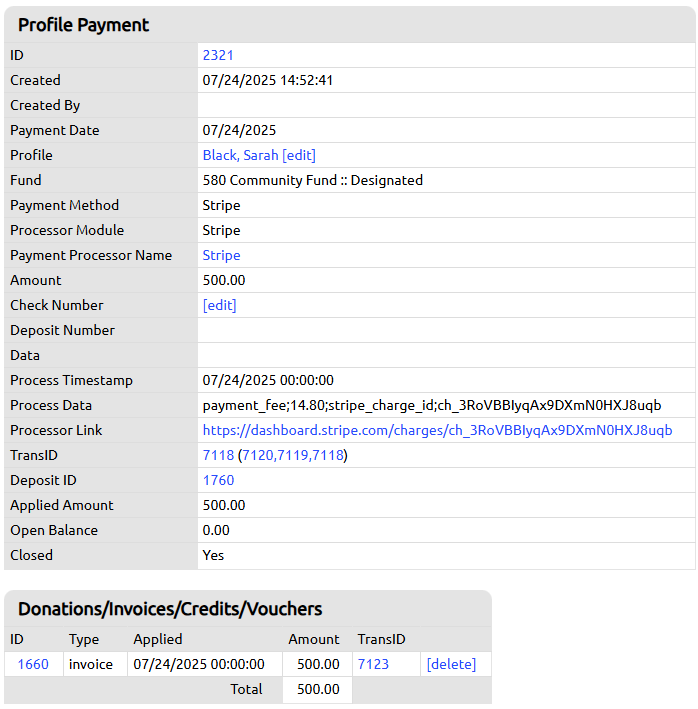This screenshot has height=709, width=698.
Task: Open the Black, Sarah profile link
Action: (x=240, y=155)
